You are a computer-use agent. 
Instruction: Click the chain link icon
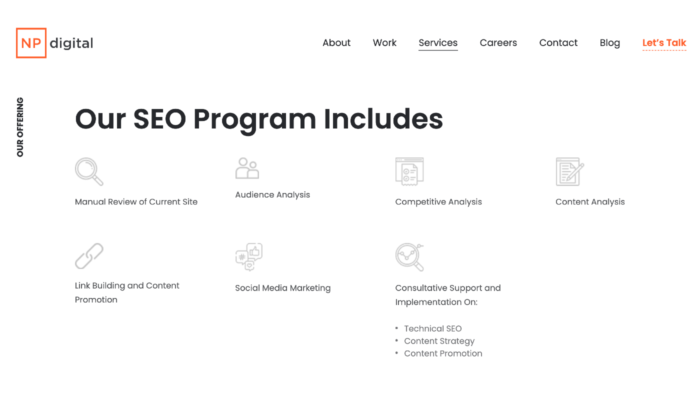89,256
